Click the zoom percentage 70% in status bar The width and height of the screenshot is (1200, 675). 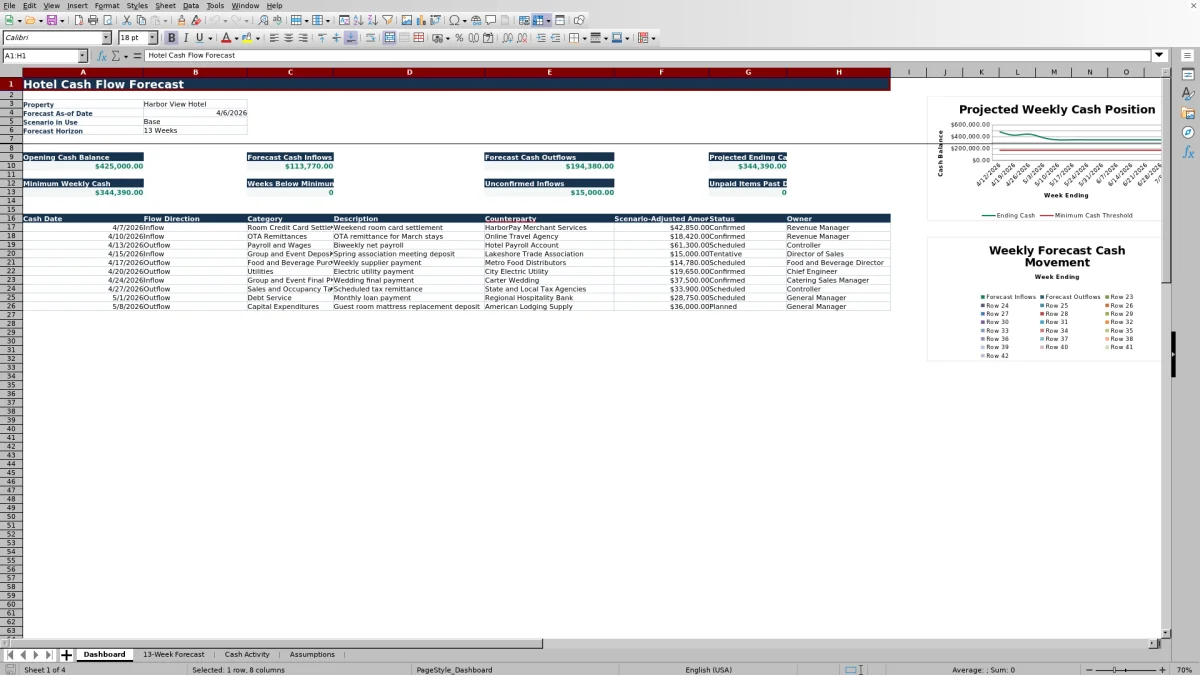pyautogui.click(x=1183, y=670)
